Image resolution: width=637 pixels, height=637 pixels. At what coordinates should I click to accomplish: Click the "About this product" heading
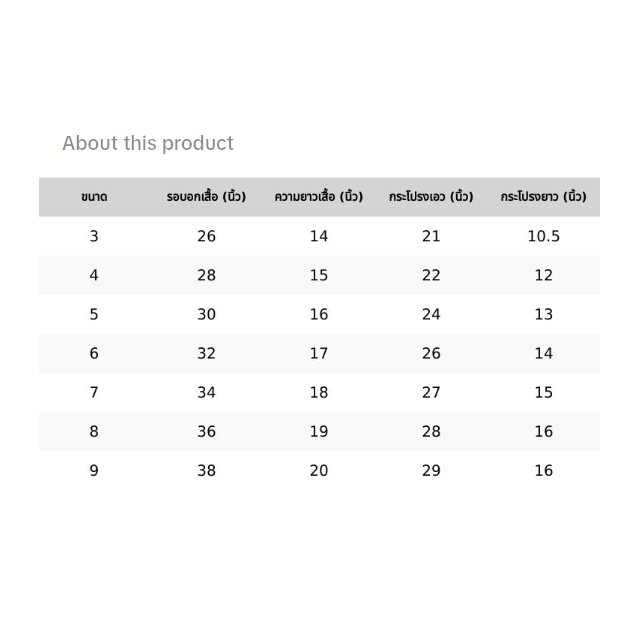pyautogui.click(x=148, y=143)
